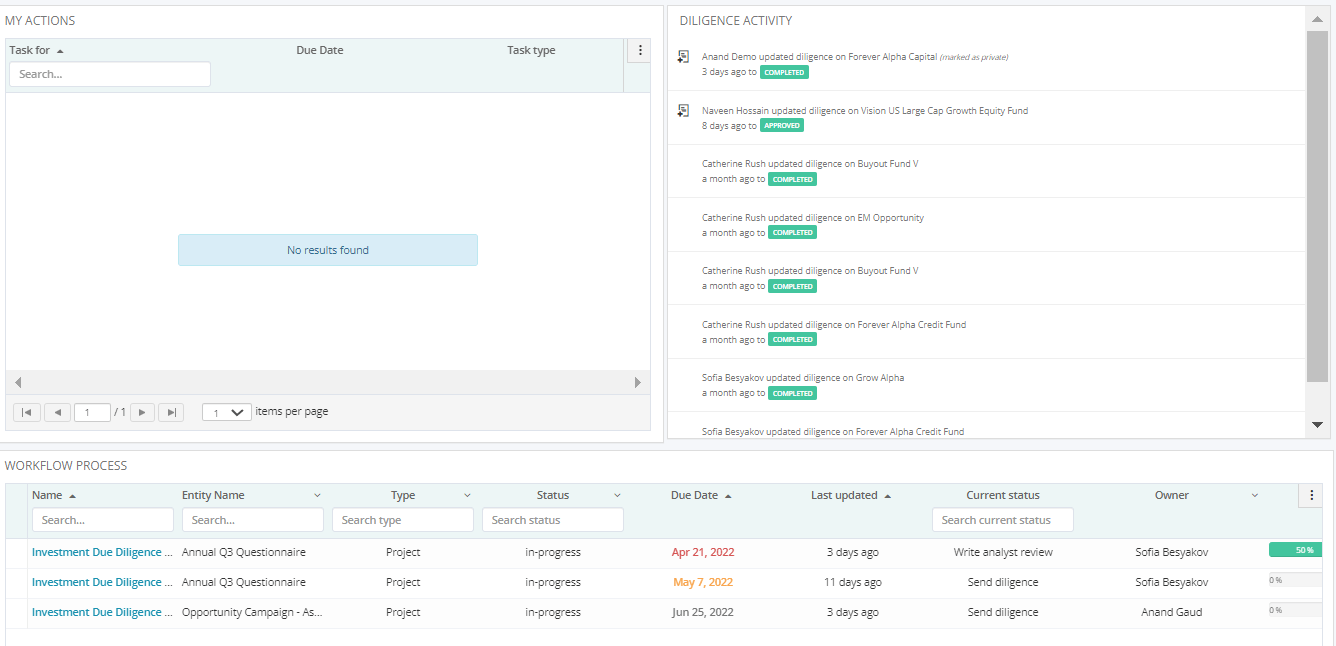Click the right scroll arrow in My Actions panel
This screenshot has height=646, width=1336.
(638, 382)
